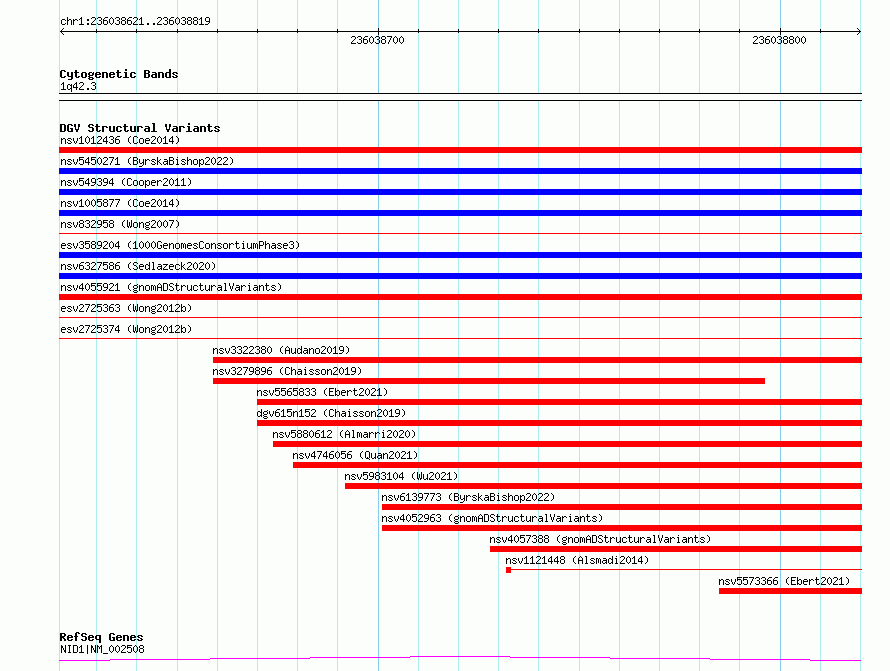Viewport: 890px width, 671px height.
Task: Select nsv5565833 (Ebert2021) label
Action: (322, 392)
